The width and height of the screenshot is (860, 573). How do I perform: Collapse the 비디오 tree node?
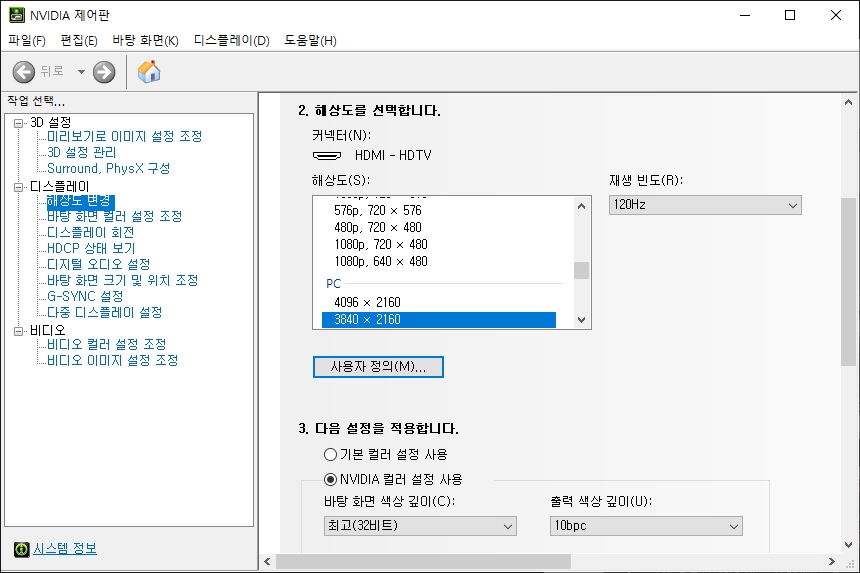point(19,331)
